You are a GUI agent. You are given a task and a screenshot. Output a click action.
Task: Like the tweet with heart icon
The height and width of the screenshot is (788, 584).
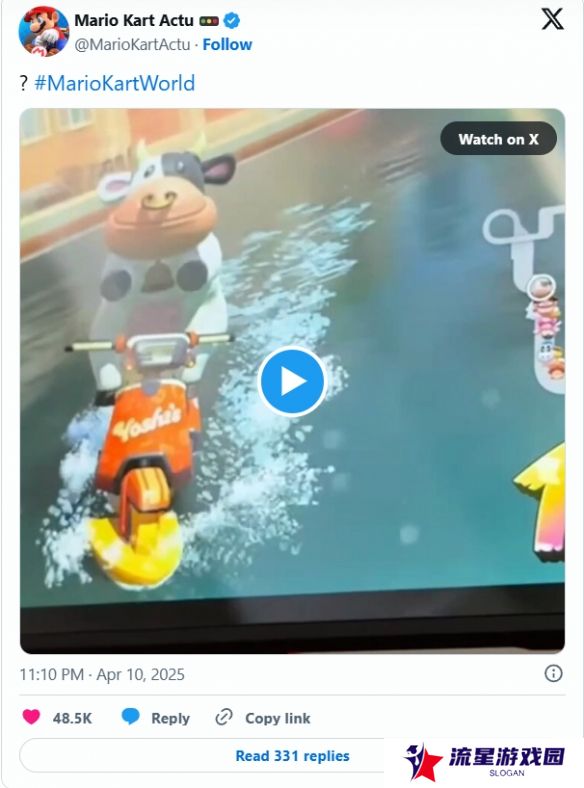click(31, 717)
